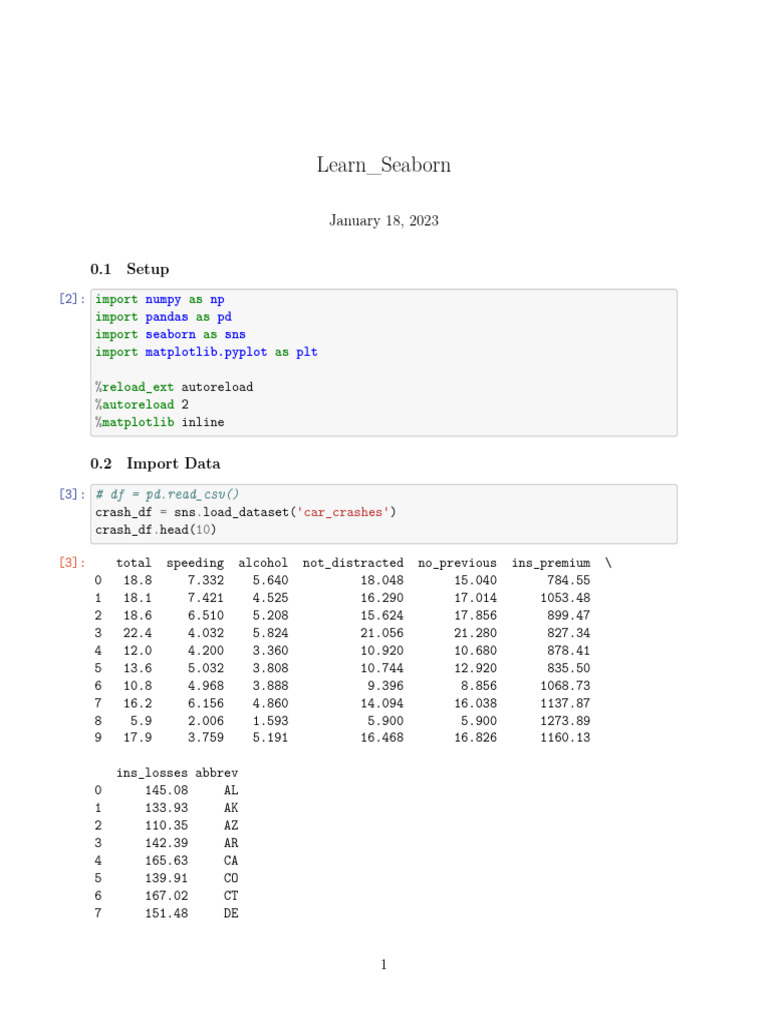
Task: Click ins_losses value 145.08
Action: [x=167, y=790]
